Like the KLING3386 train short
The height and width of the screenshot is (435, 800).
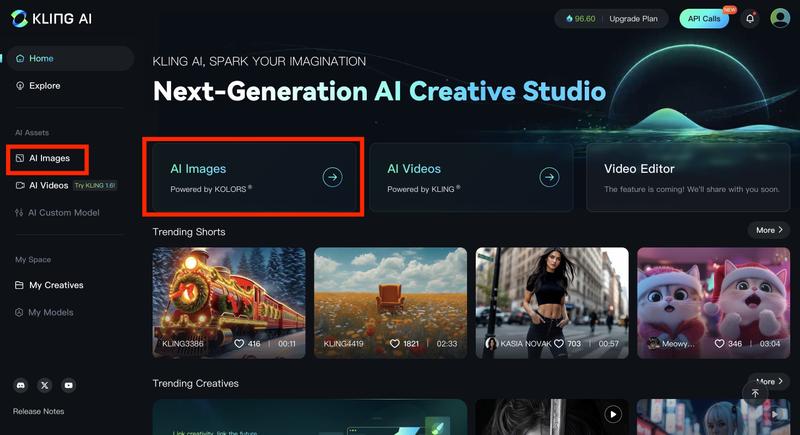point(239,343)
